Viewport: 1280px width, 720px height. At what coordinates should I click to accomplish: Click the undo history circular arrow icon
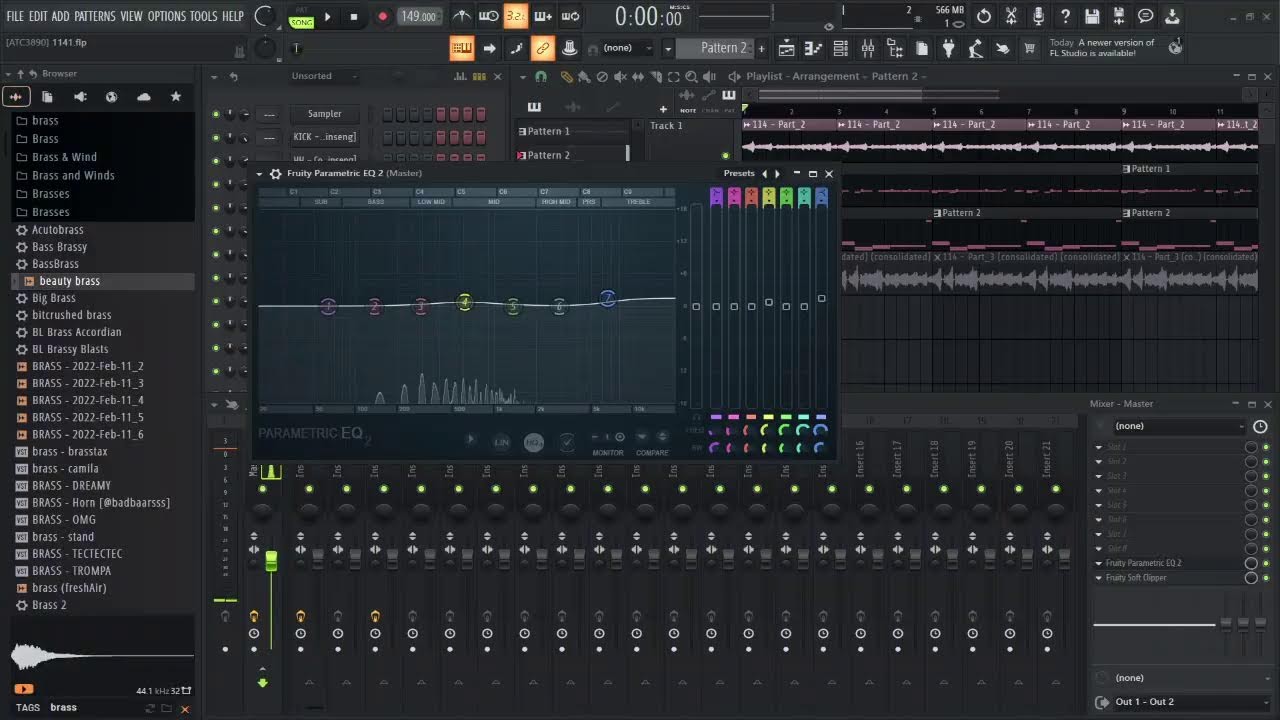(x=984, y=16)
